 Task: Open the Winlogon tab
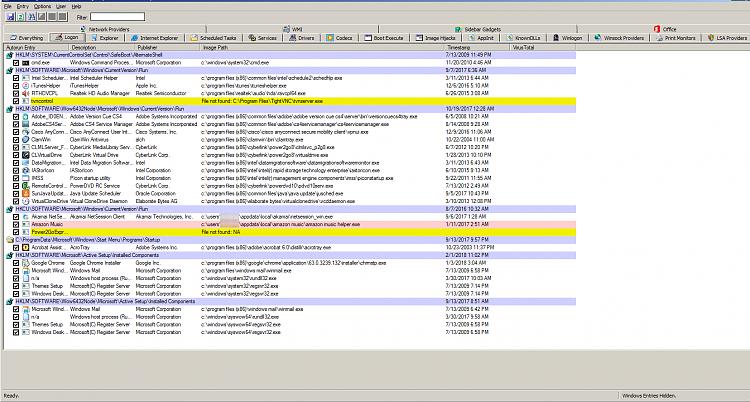click(x=567, y=38)
